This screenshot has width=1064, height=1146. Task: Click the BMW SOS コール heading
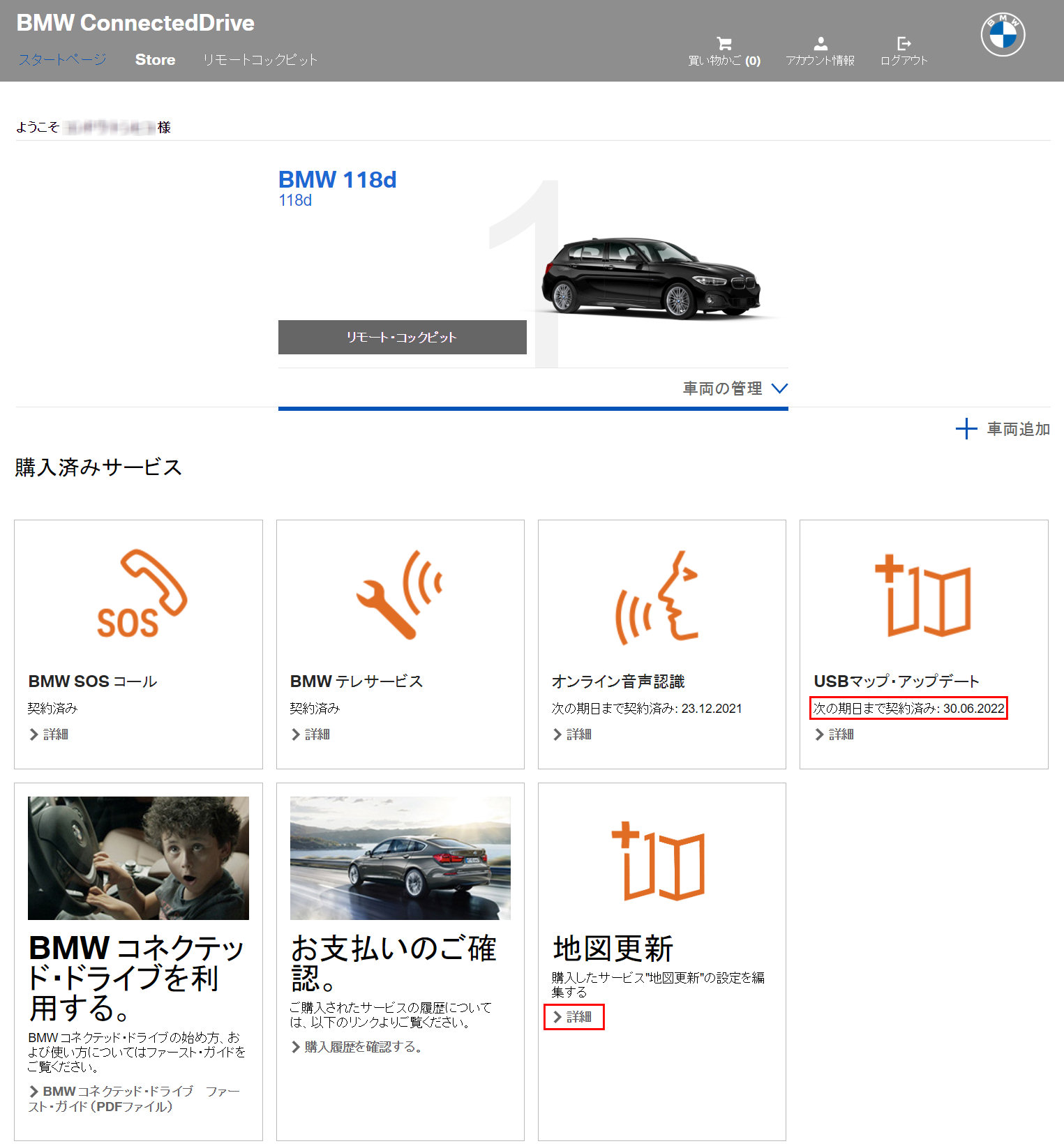click(x=93, y=681)
